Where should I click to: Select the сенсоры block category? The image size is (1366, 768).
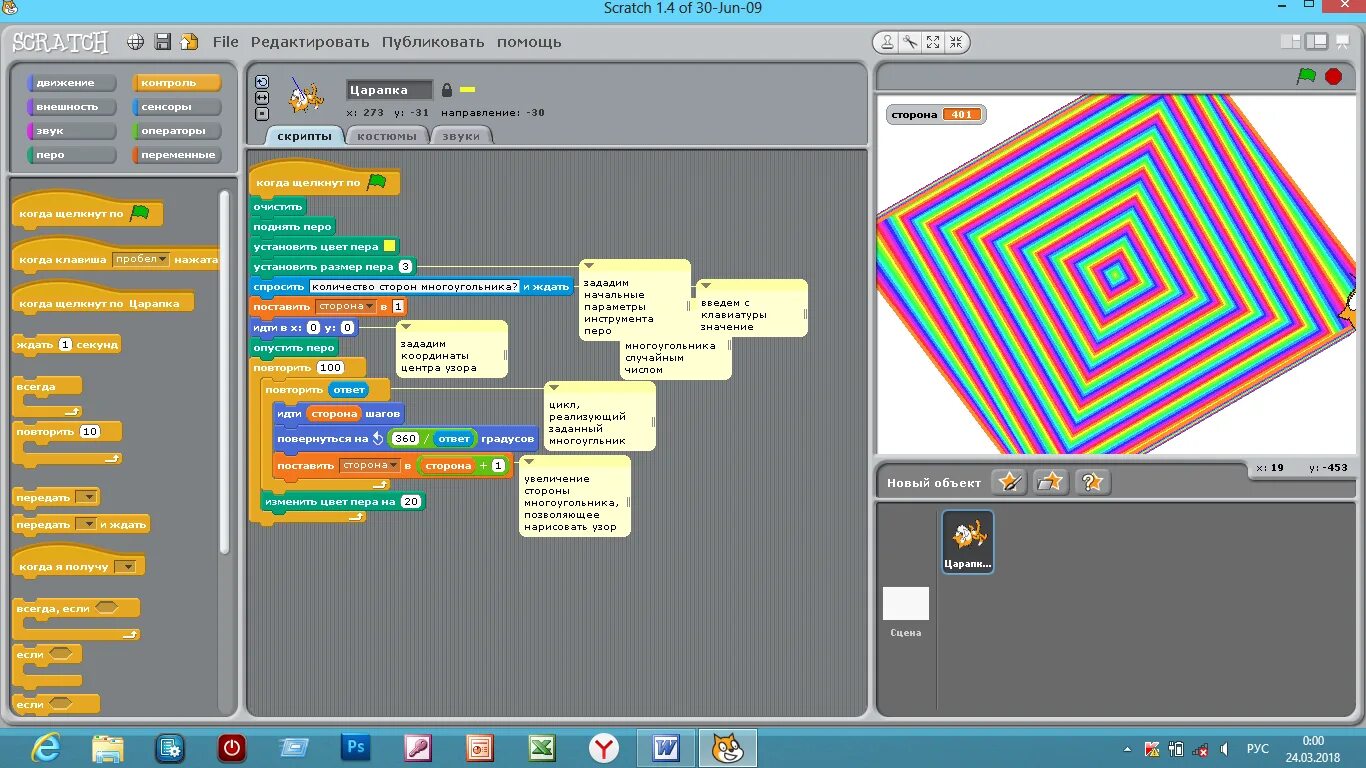click(177, 107)
